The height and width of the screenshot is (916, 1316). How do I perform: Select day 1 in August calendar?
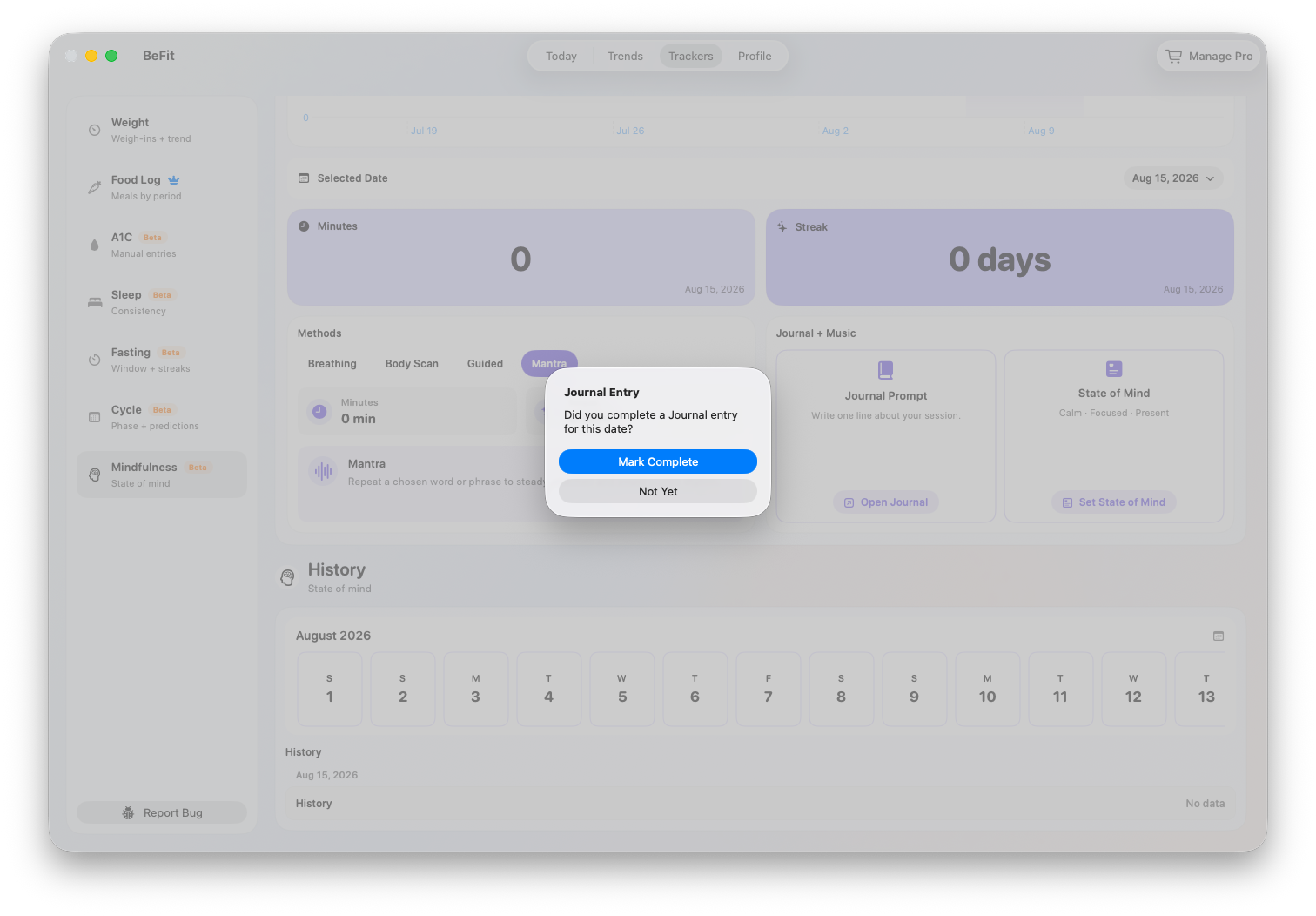[x=330, y=689]
